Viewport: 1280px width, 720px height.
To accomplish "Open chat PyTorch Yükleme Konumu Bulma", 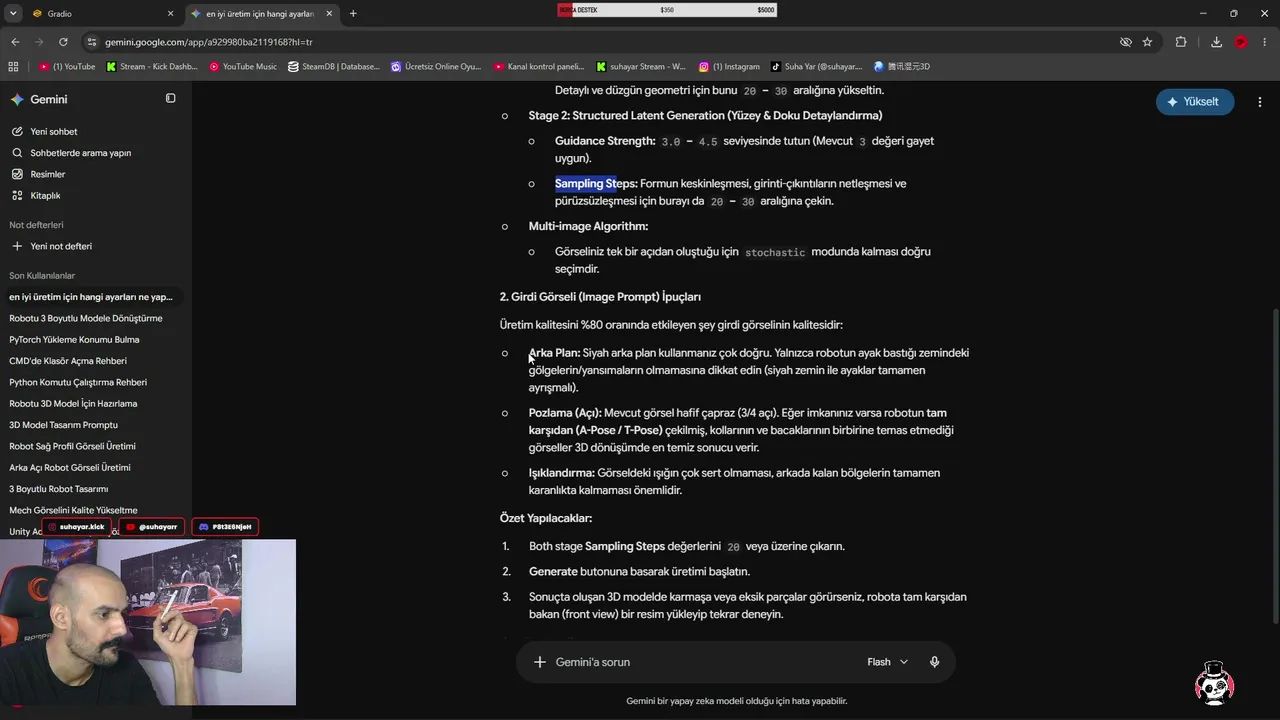I will click(74, 339).
